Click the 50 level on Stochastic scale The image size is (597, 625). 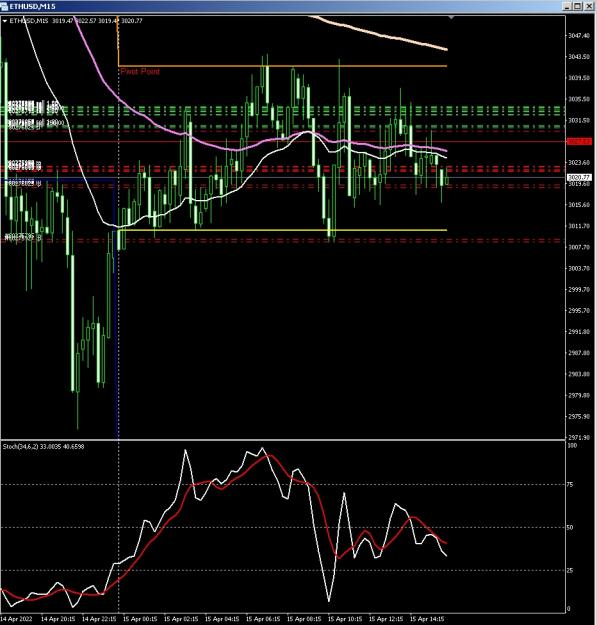(570, 527)
